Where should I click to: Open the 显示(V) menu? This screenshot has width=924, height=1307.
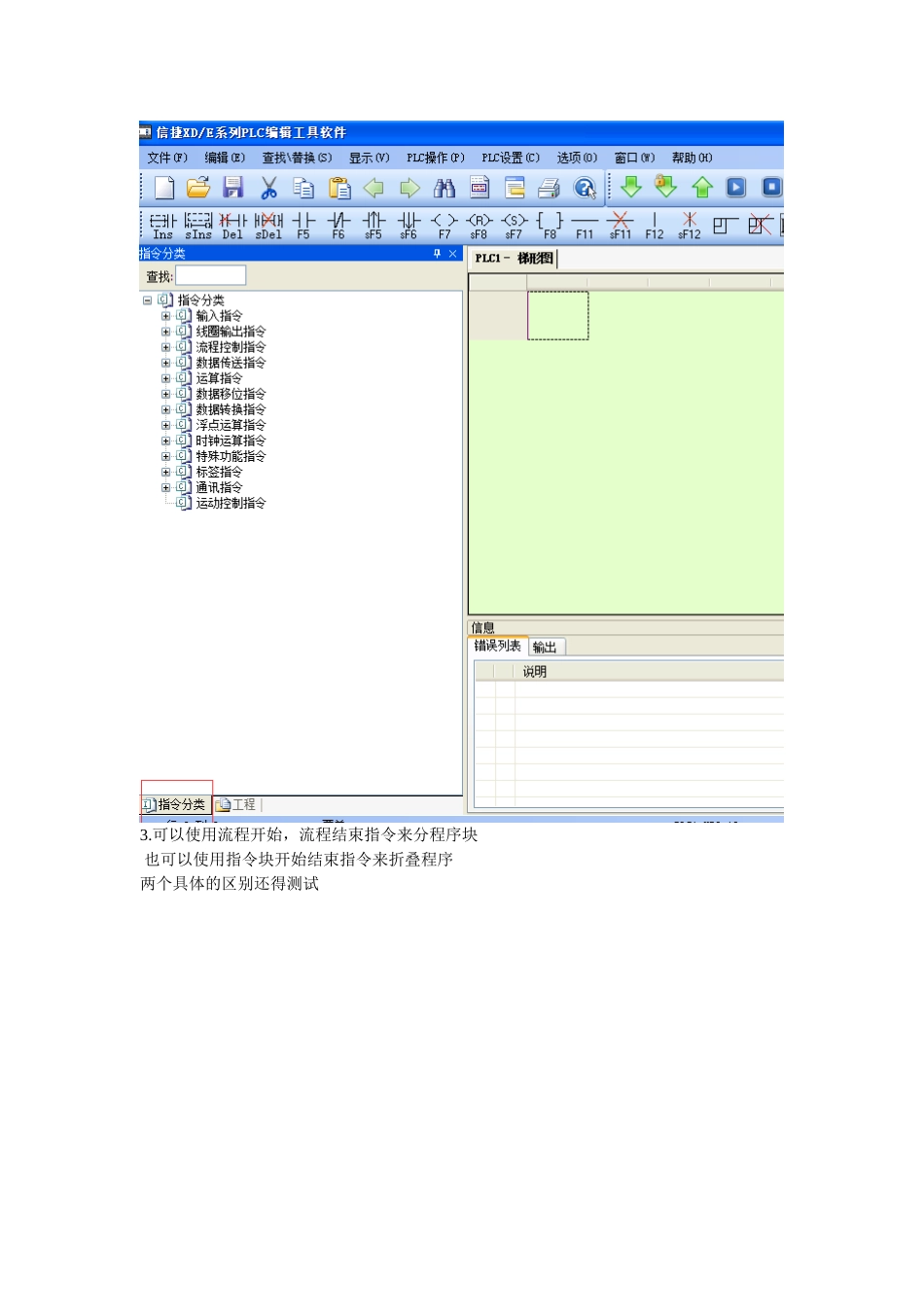pos(370,158)
